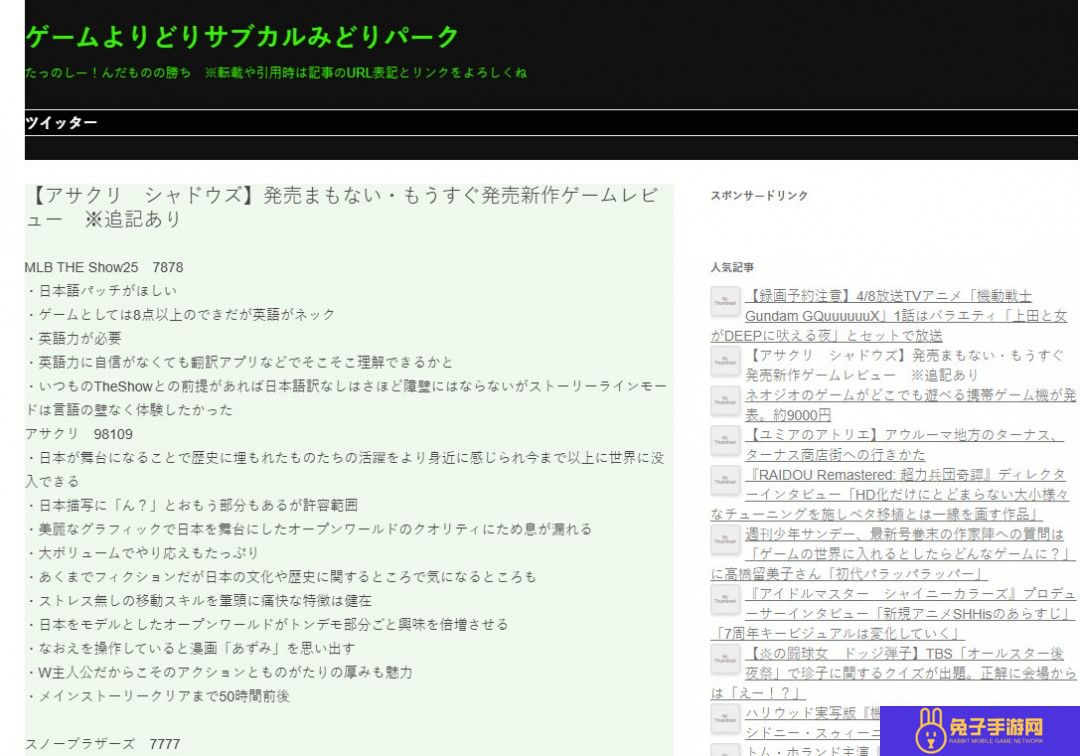Open the sidebar link 【ユミアのアトリエ】

coord(904,445)
